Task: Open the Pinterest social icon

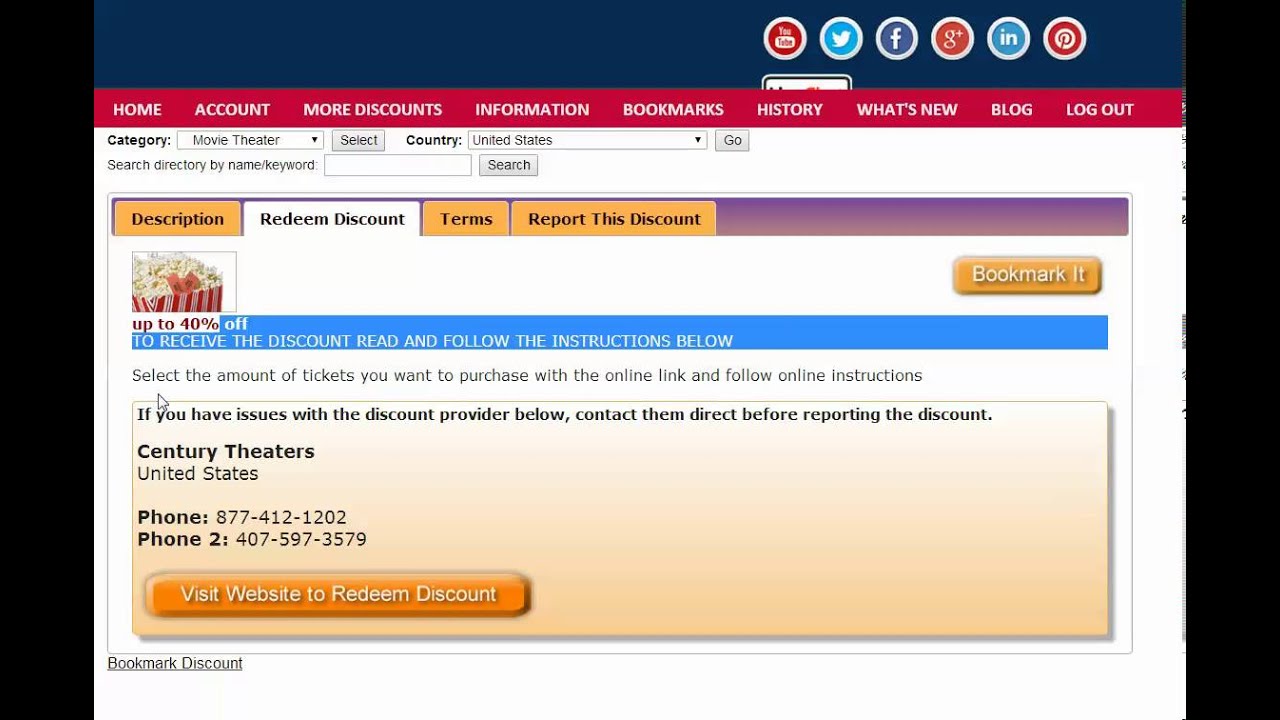Action: click(x=1065, y=39)
